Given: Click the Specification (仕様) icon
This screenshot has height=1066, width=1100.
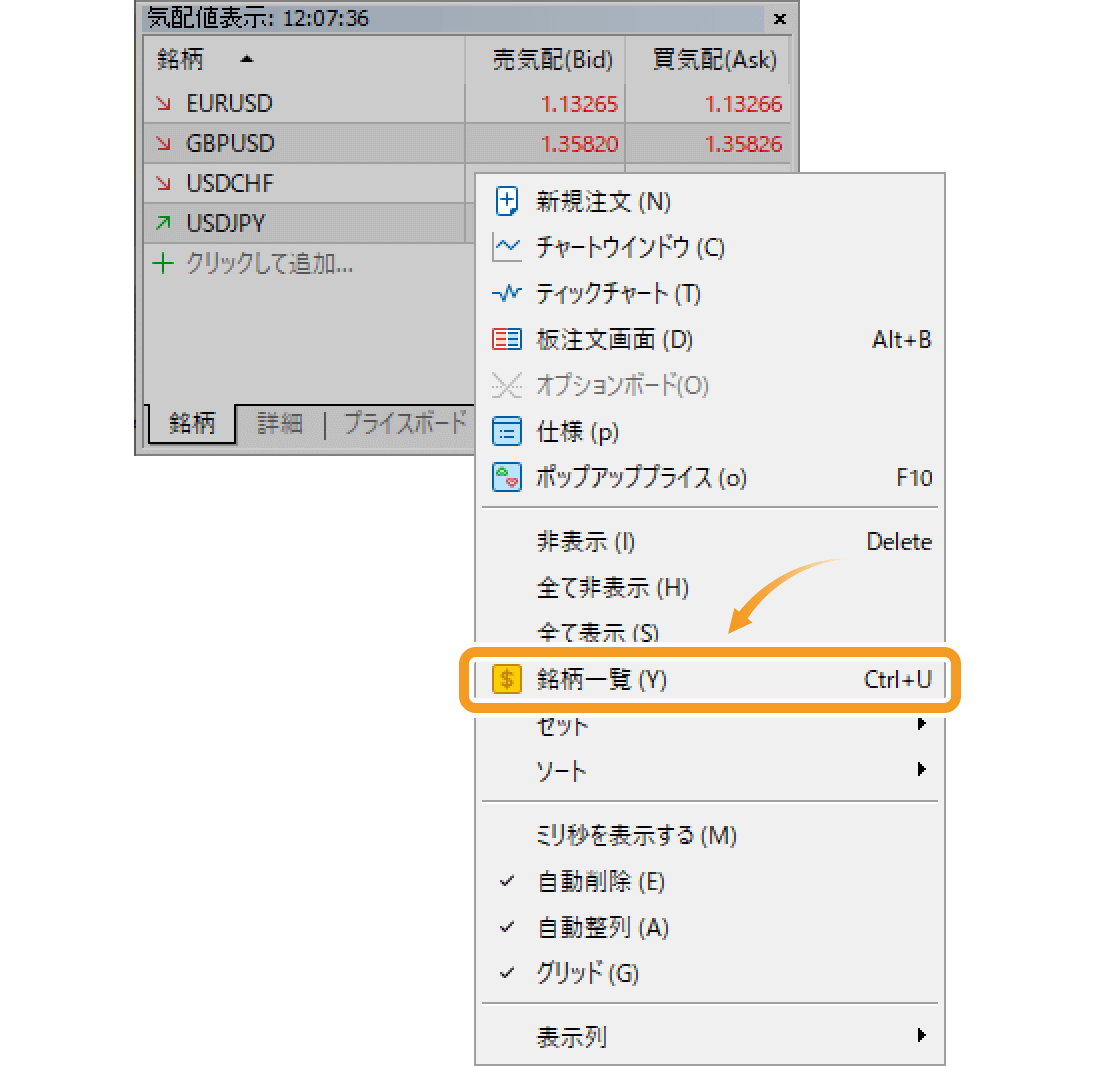Looking at the screenshot, I should tap(507, 431).
